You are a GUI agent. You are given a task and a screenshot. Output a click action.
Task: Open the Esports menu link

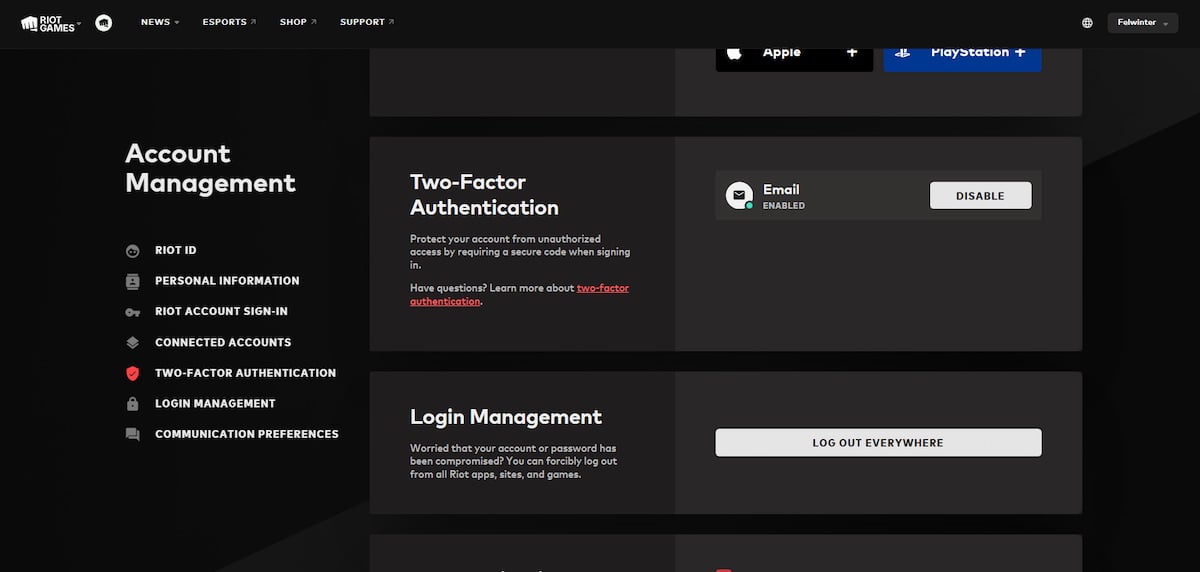[229, 22]
